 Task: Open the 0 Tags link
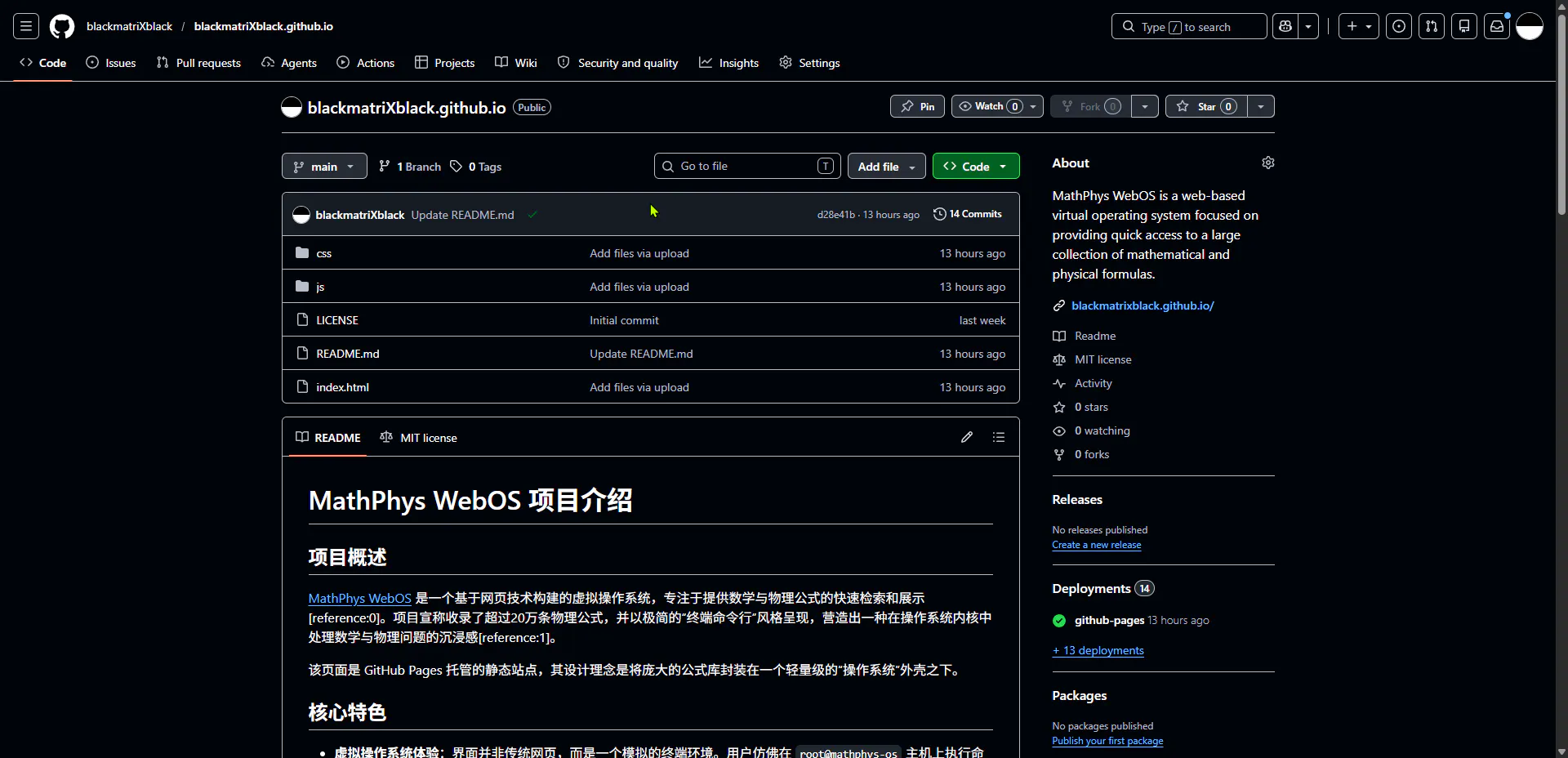pos(476,167)
